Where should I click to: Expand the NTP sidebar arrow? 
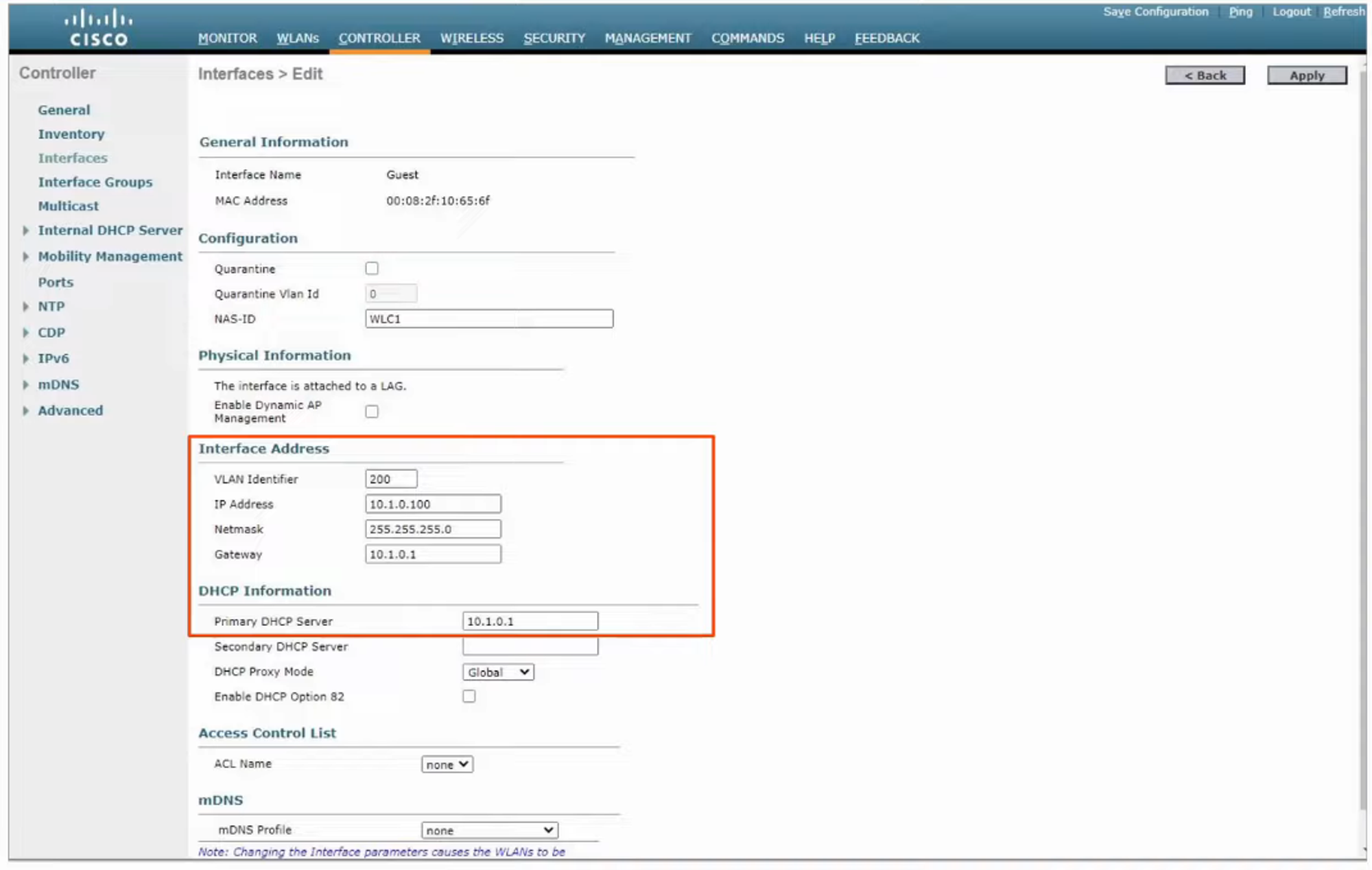click(x=26, y=307)
